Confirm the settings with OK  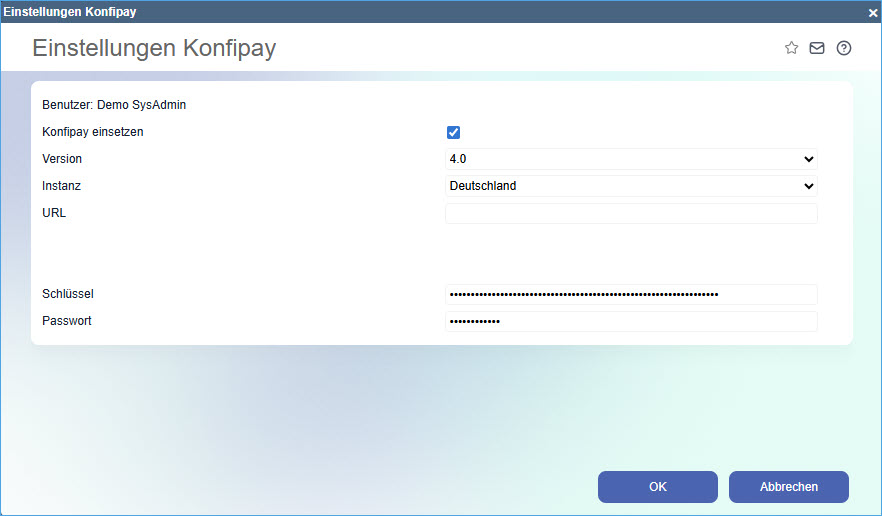click(x=658, y=487)
